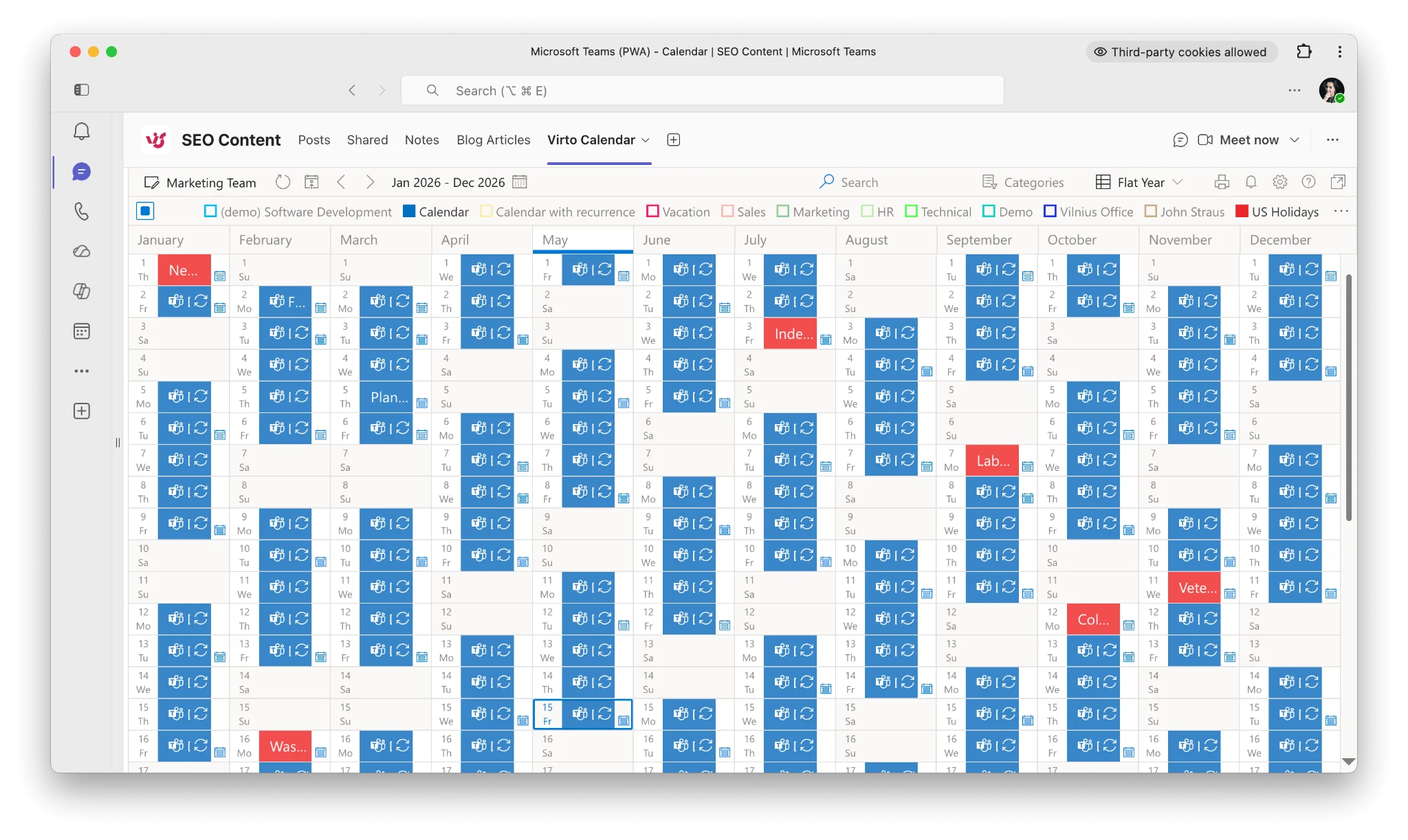Open the Vete... event on November 11
Image resolution: width=1408 pixels, height=840 pixels.
tap(1194, 588)
